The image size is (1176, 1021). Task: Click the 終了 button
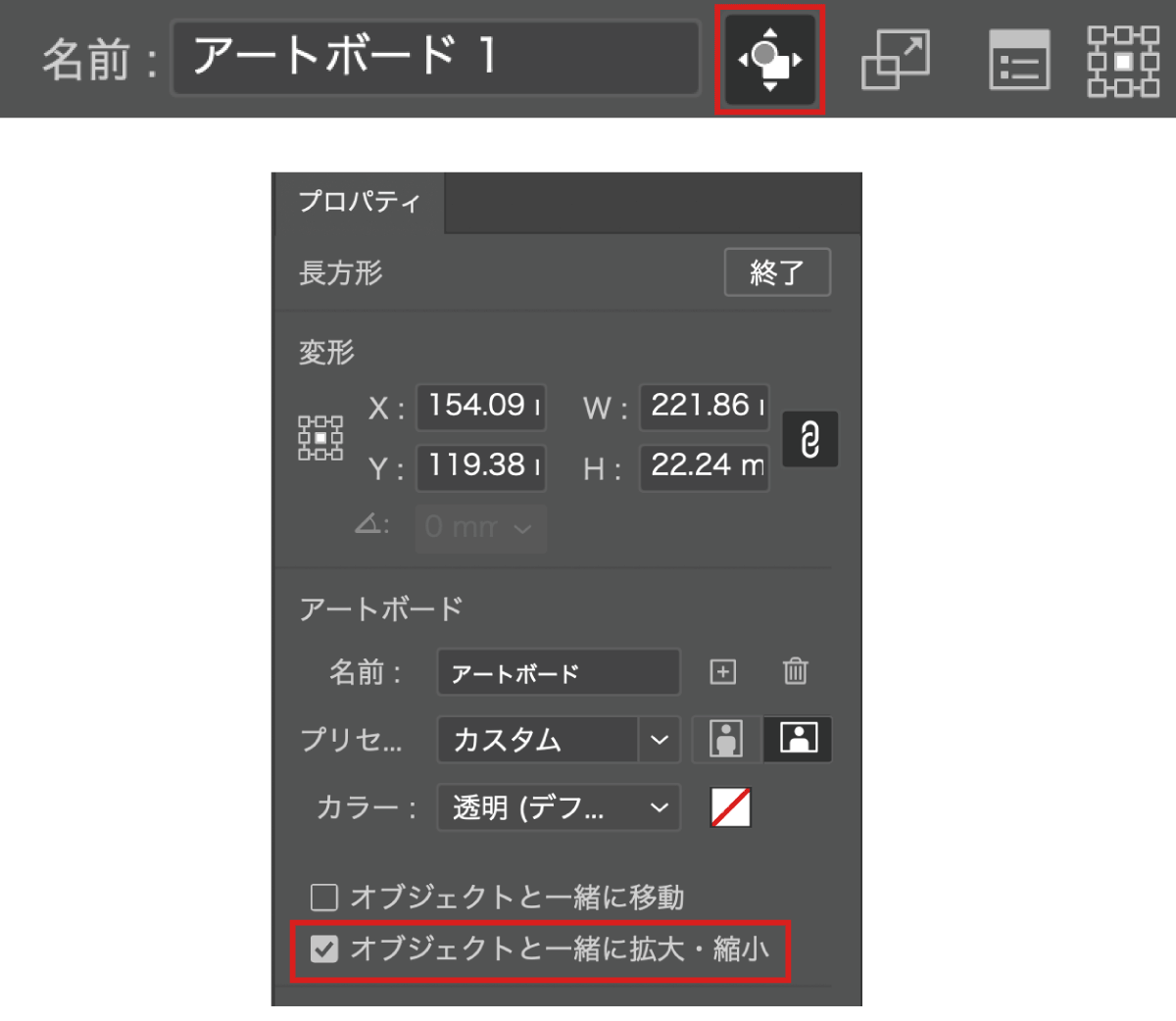pyautogui.click(x=777, y=272)
